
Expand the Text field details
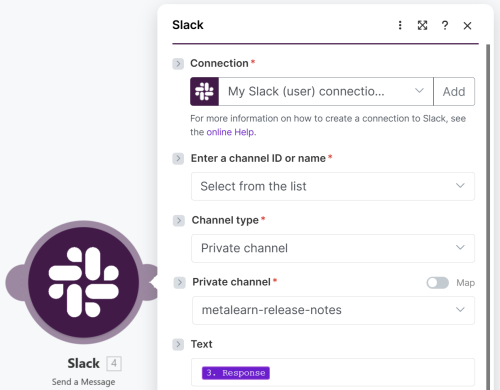point(178,344)
